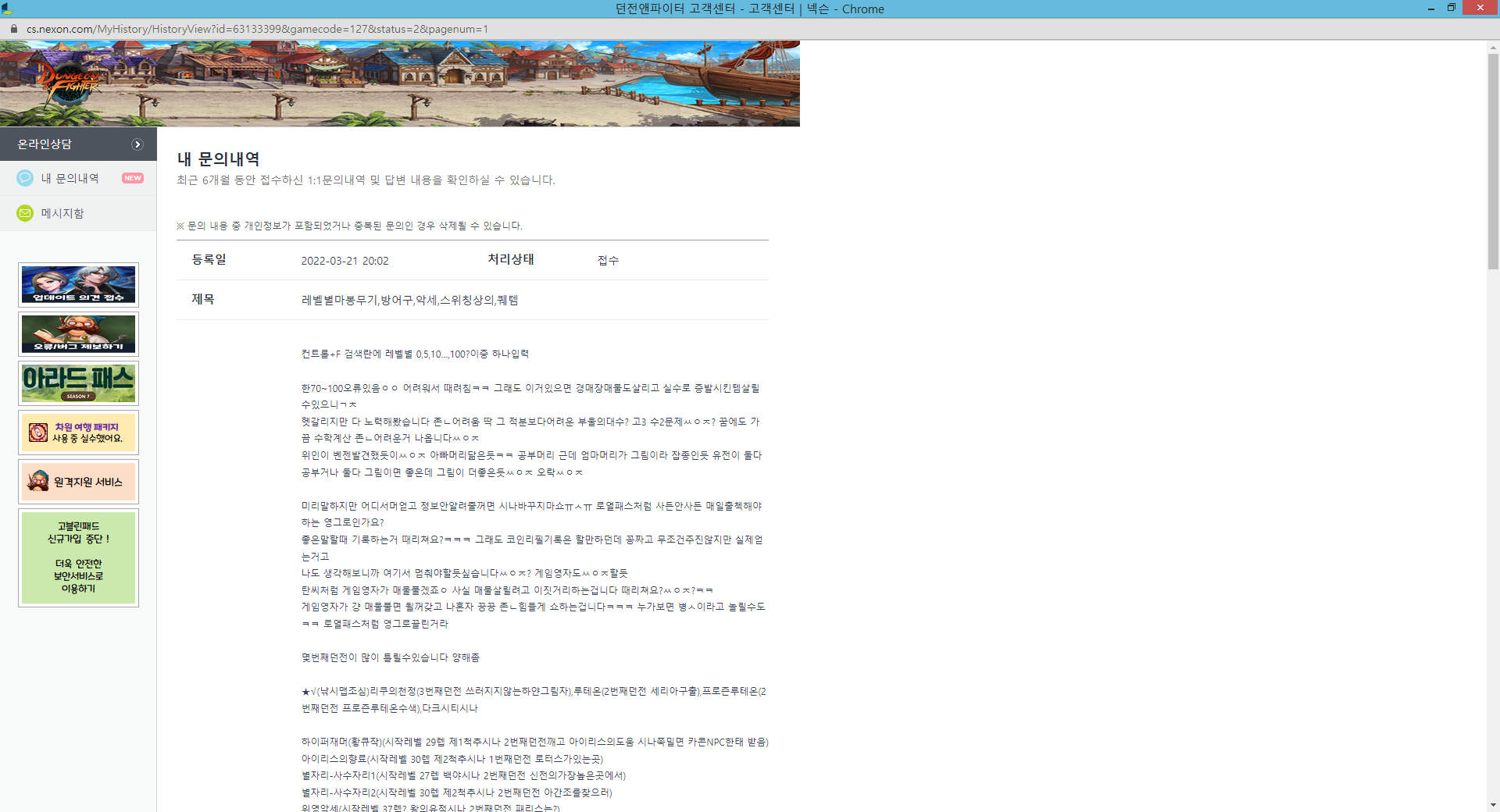Open the 업데이트 의견 접수 banner
Viewport: 1500px width, 812px height.
tap(78, 285)
